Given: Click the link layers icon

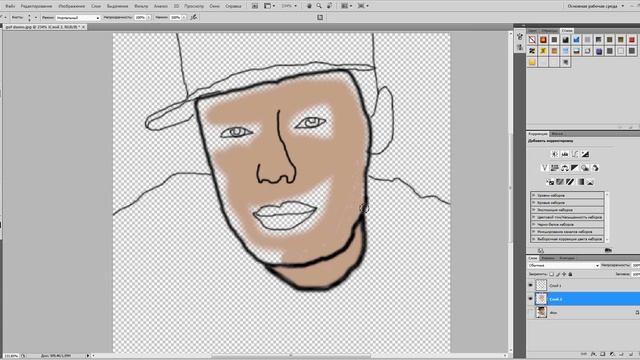Looking at the screenshot, I should [x=585, y=355].
